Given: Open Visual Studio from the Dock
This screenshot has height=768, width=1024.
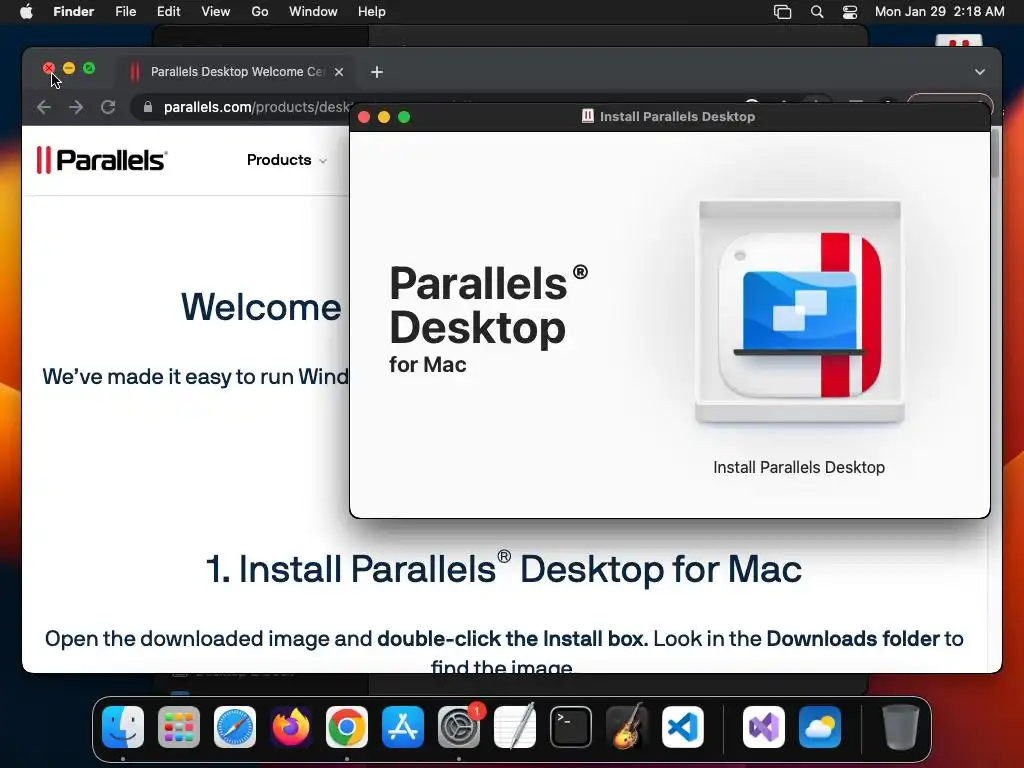Looking at the screenshot, I should [x=764, y=727].
